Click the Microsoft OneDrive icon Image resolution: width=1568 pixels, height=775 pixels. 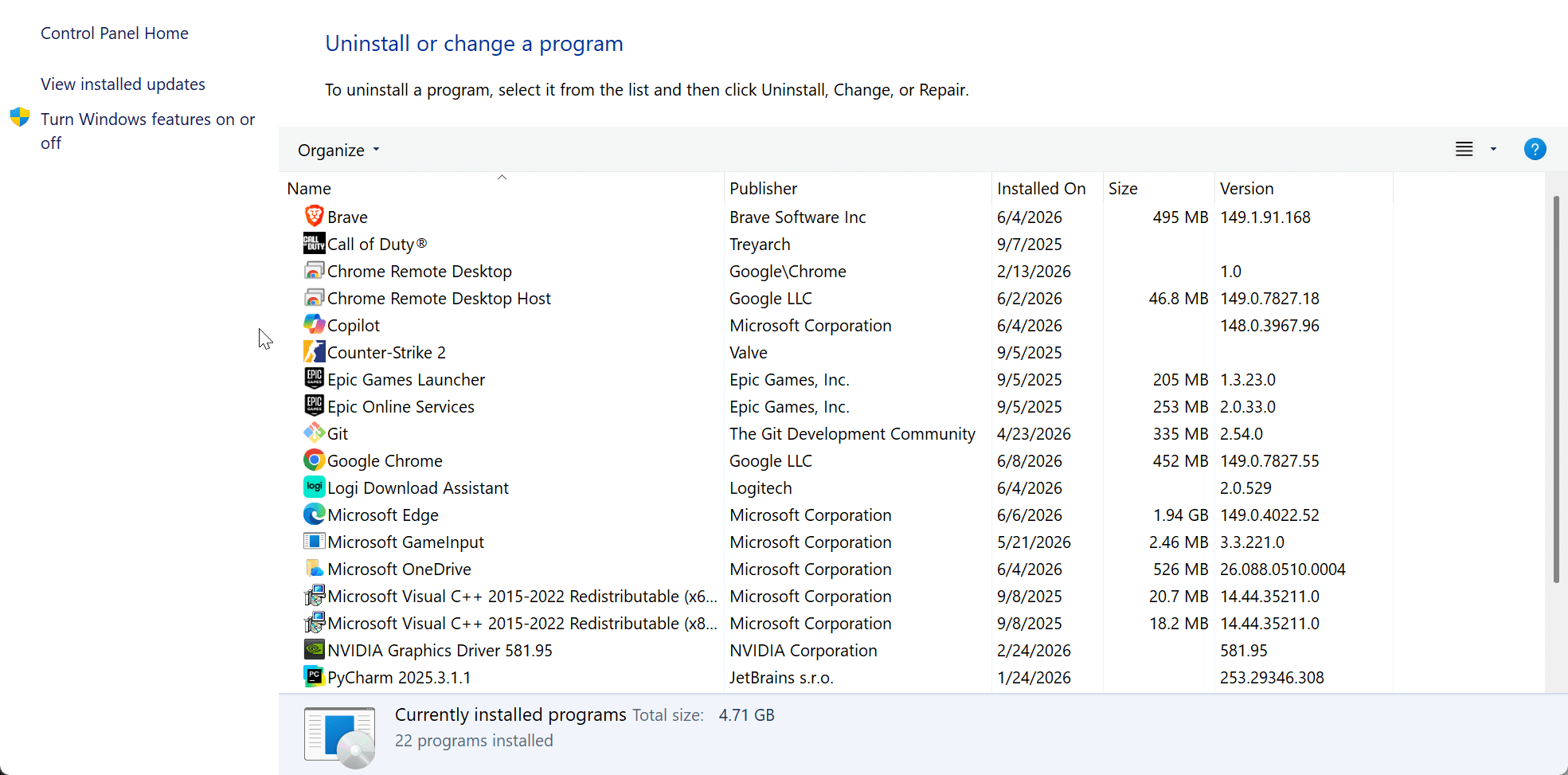(x=315, y=568)
